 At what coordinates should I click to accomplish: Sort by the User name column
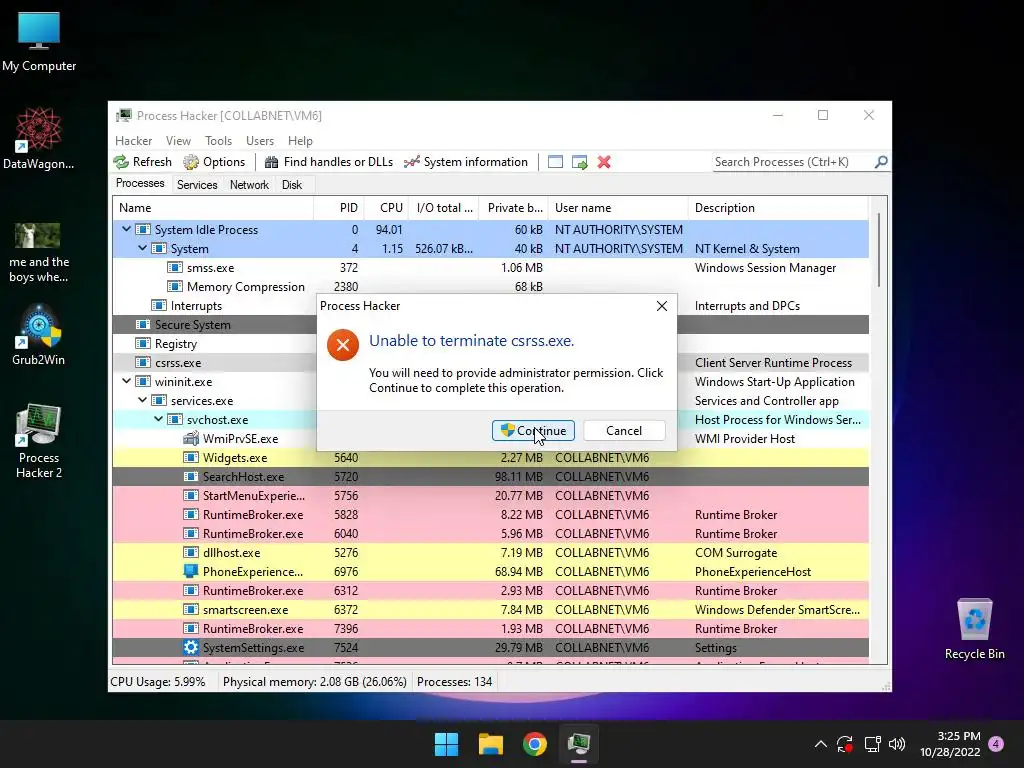coord(618,208)
